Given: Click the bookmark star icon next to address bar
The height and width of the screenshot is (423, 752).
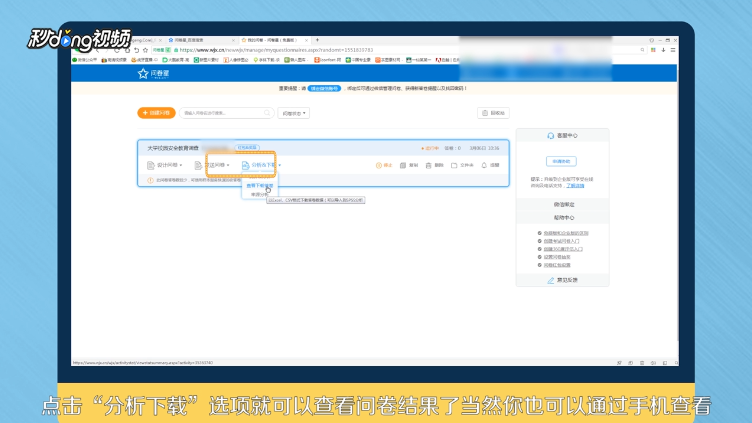Looking at the screenshot, I should (145, 50).
